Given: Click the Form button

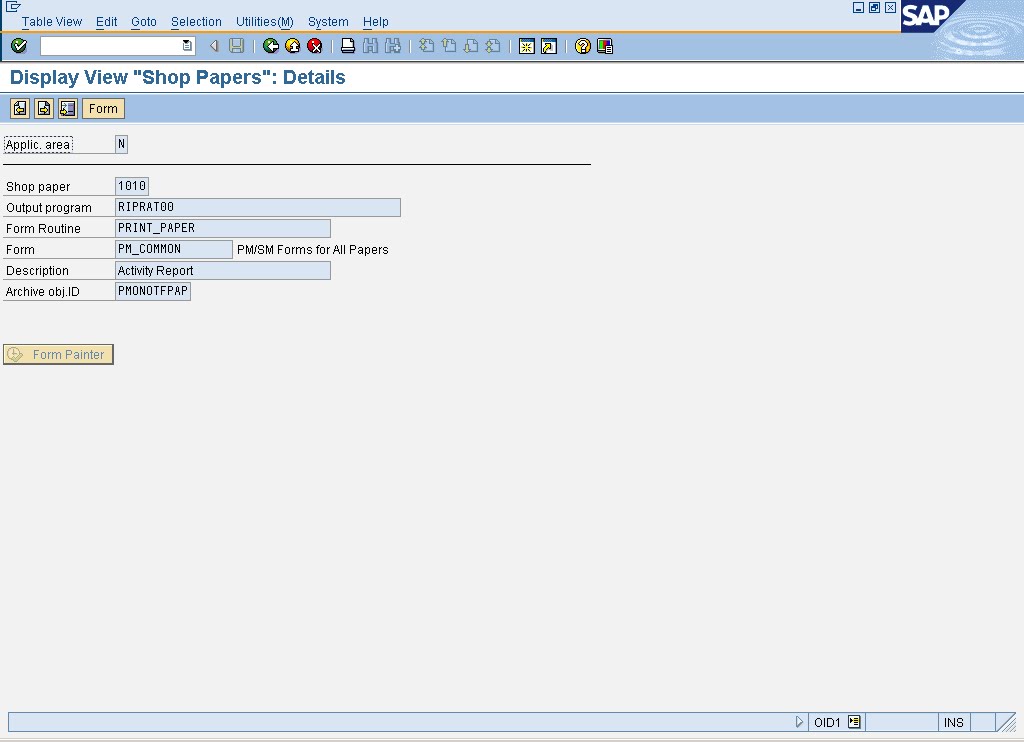Looking at the screenshot, I should click(102, 108).
